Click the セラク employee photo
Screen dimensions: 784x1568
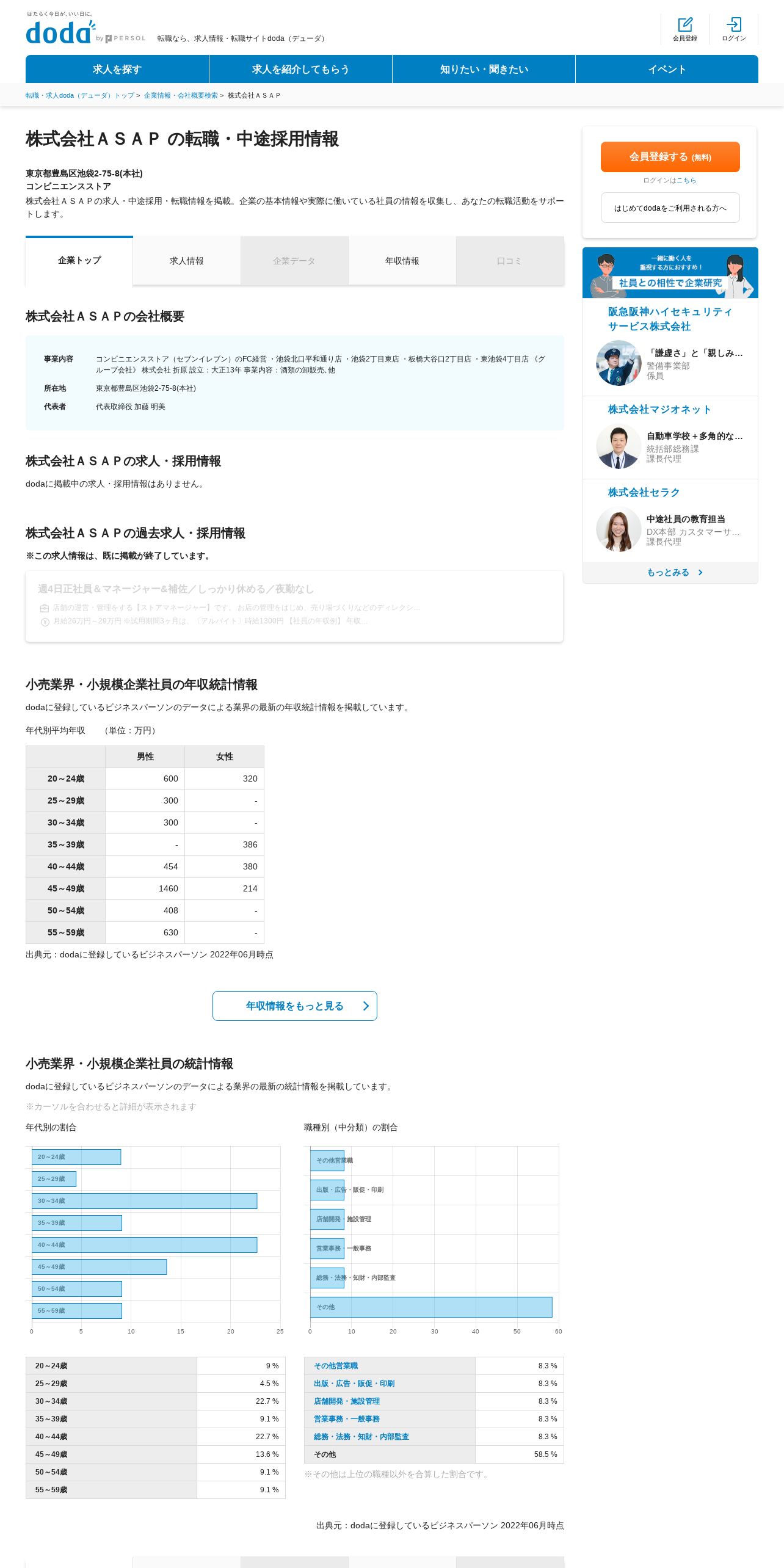pyautogui.click(x=619, y=529)
